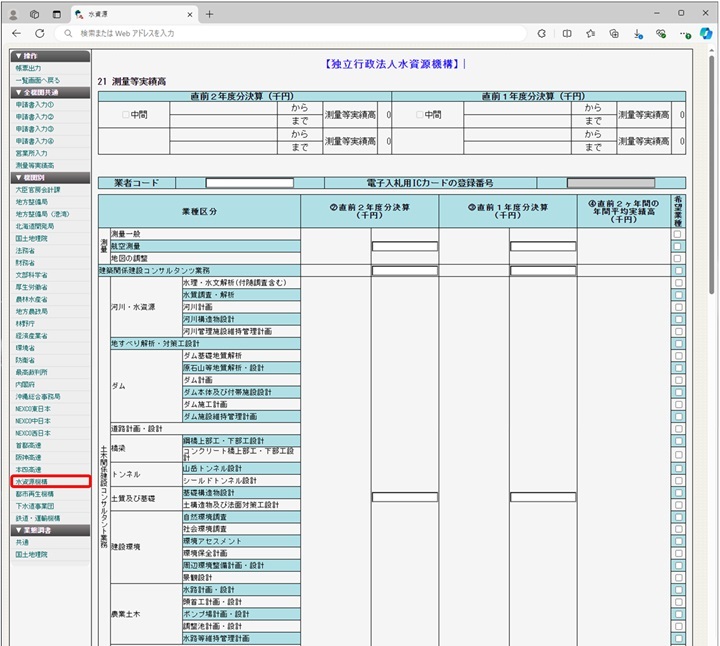Open 地方整備局（港湾） agency page
This screenshot has height=646, width=720.
click(42, 214)
